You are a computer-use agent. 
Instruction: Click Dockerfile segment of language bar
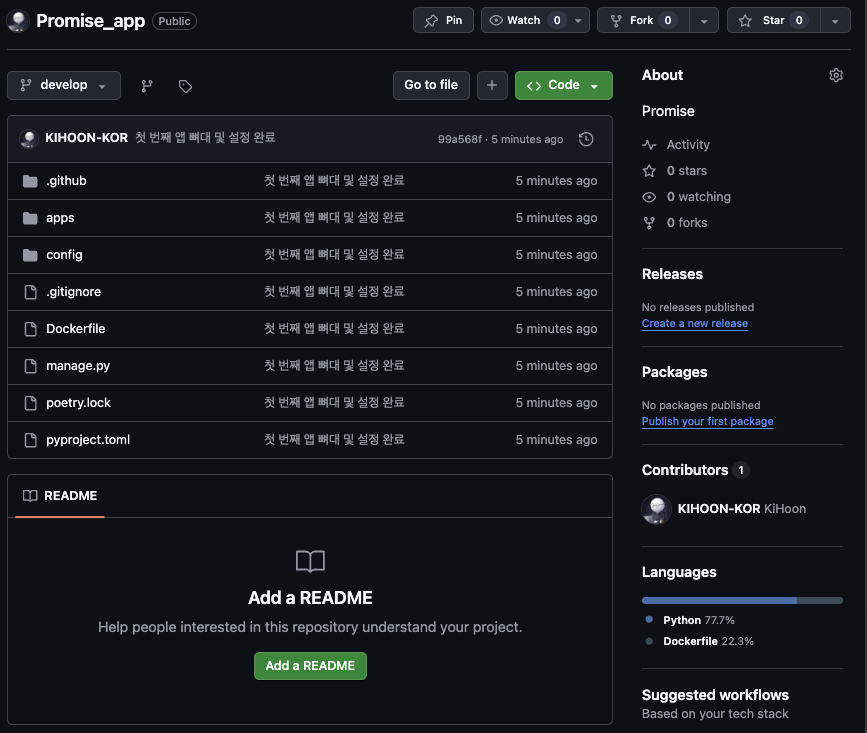[x=820, y=600]
